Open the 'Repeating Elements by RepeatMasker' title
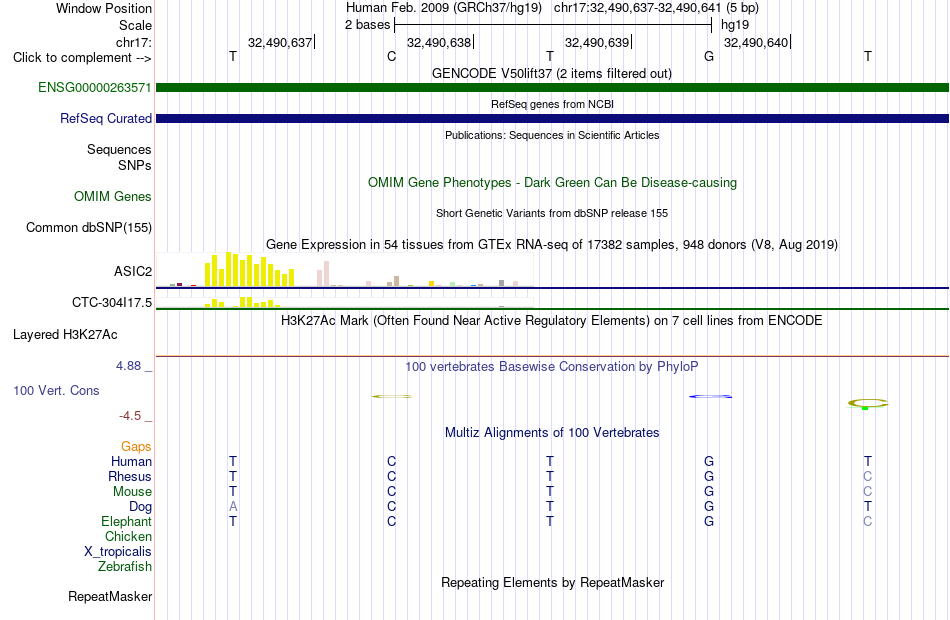 552,582
